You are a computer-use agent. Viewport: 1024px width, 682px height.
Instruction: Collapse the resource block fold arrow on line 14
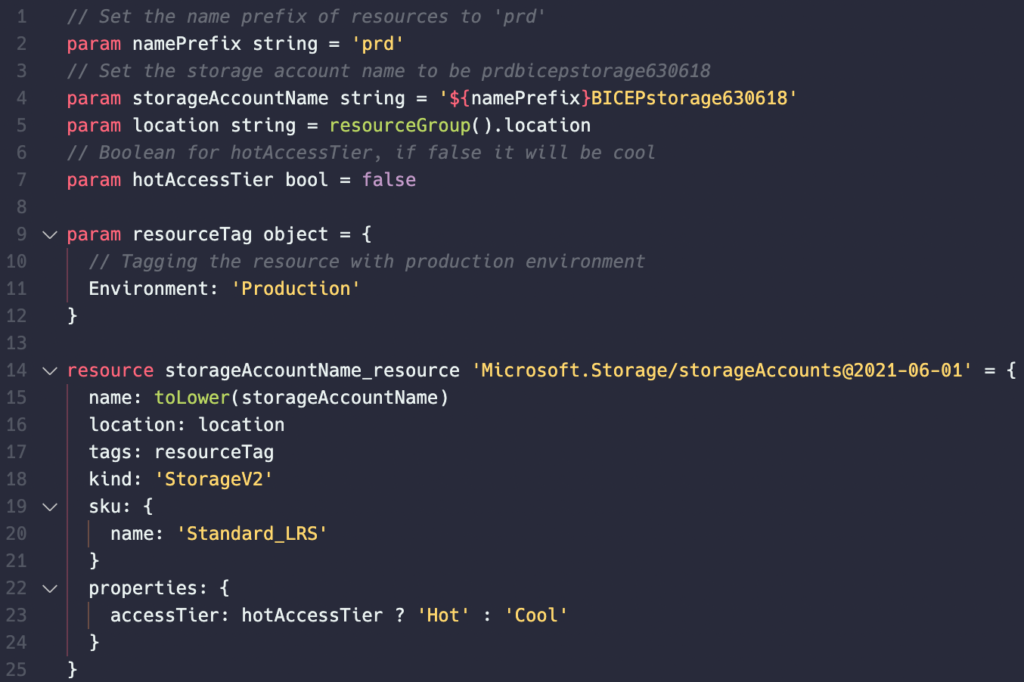[x=50, y=371]
